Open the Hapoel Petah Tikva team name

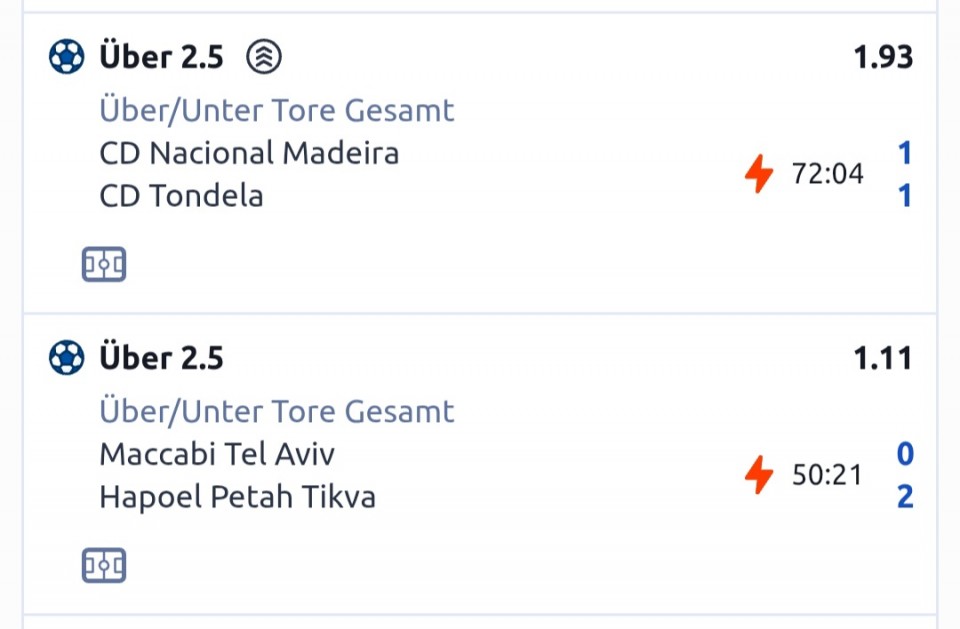click(x=237, y=496)
